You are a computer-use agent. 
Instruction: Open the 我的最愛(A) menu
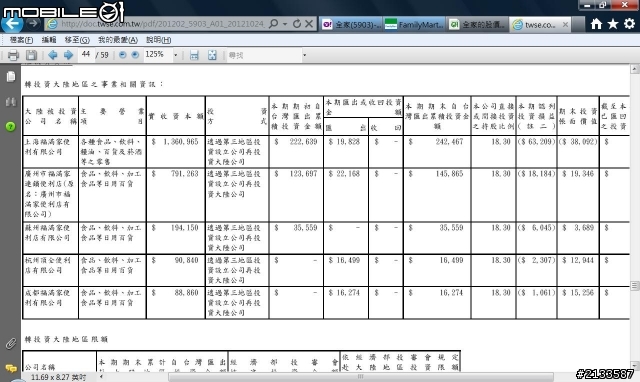118,40
